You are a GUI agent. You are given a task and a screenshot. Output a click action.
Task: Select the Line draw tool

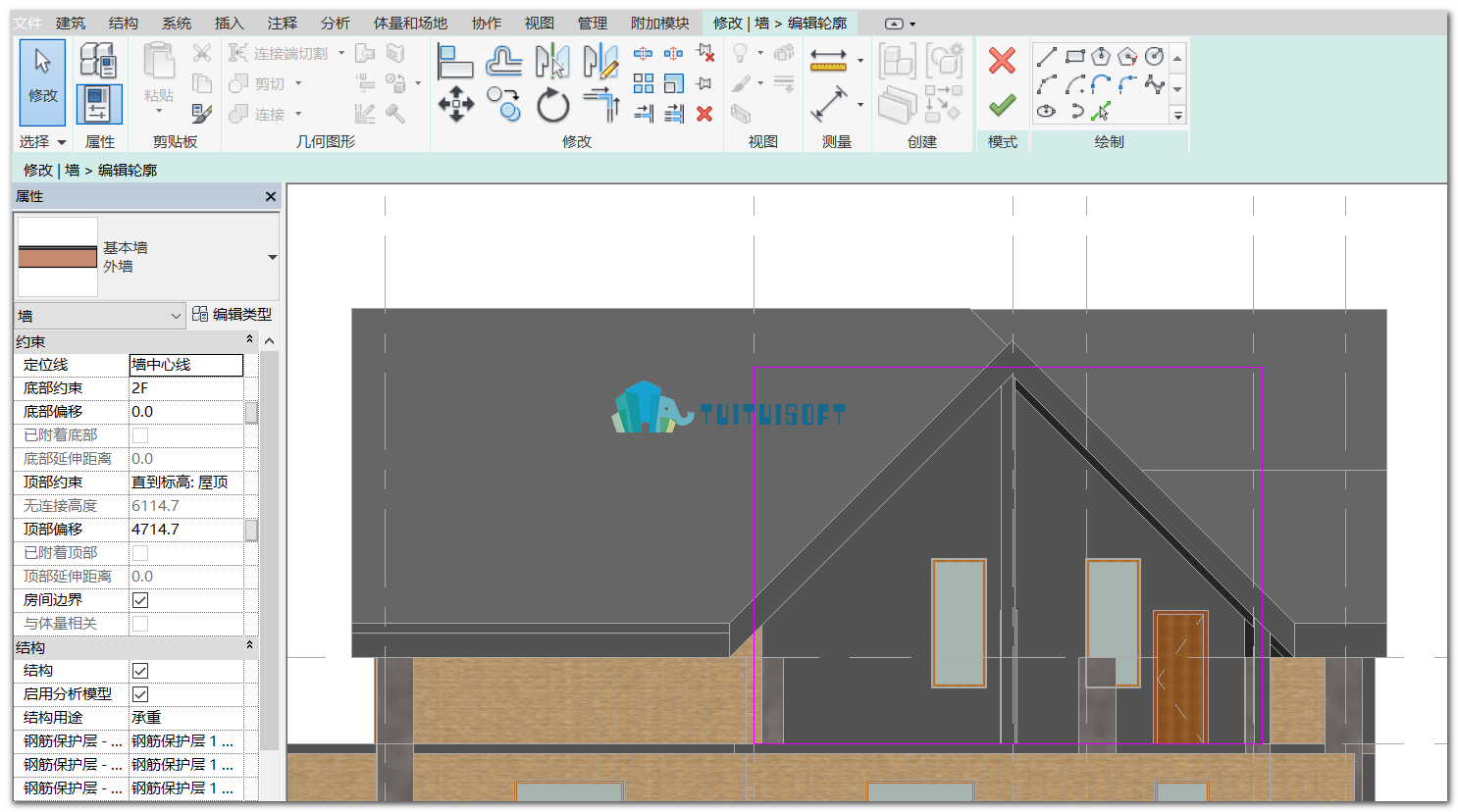click(1047, 57)
